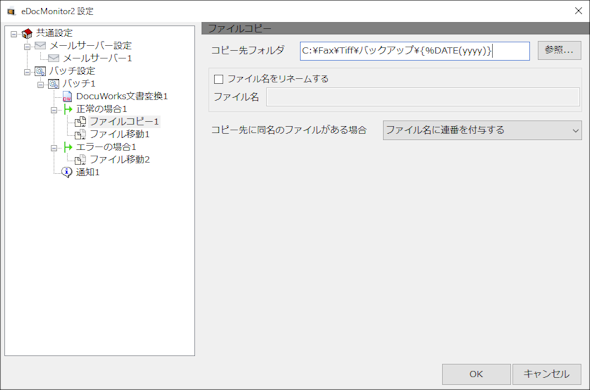Collapse the バッチ1 node

40,84
